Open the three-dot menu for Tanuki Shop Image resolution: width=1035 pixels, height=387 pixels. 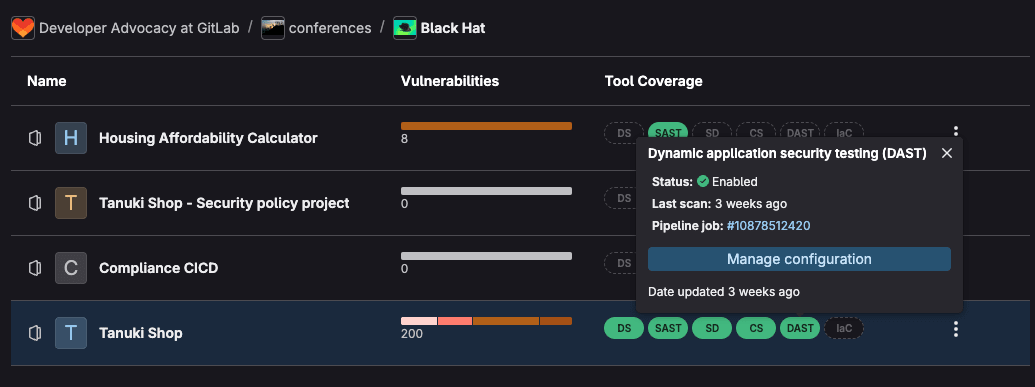click(956, 328)
